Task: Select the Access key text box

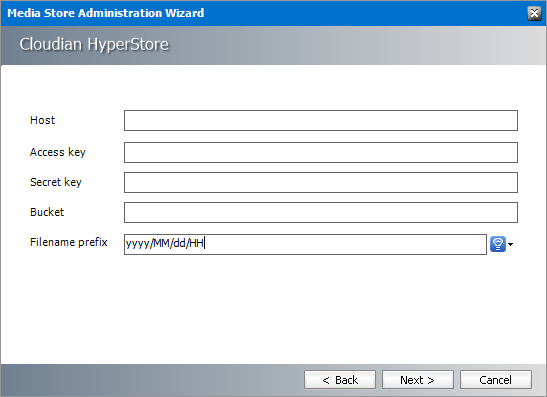Action: click(x=321, y=152)
